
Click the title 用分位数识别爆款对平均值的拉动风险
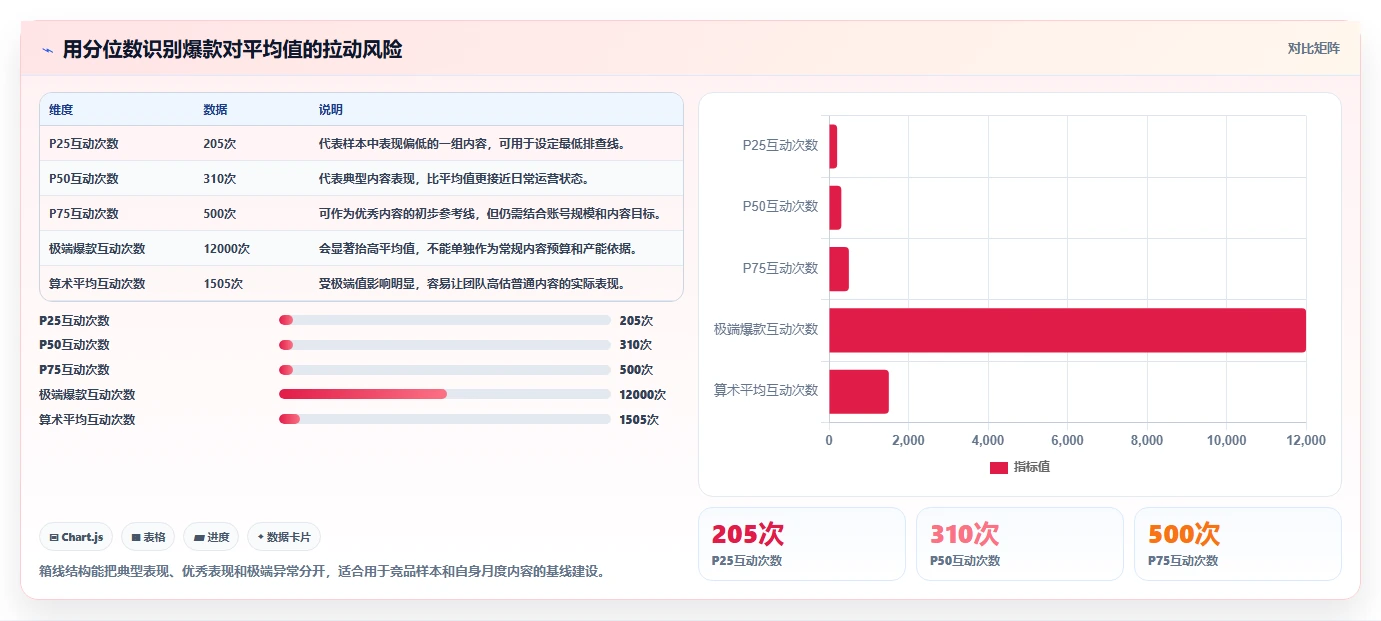[232, 50]
